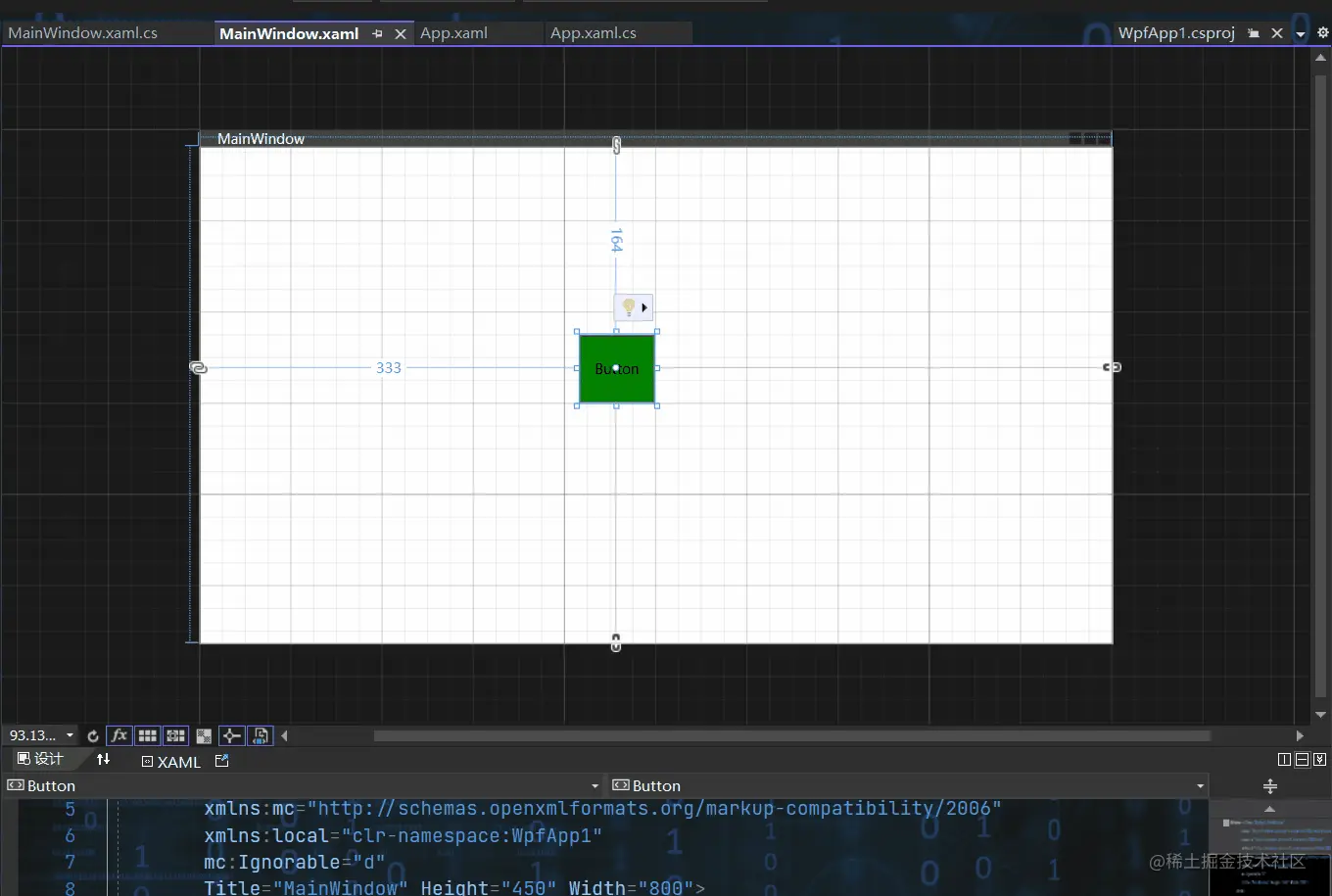Image resolution: width=1332 pixels, height=896 pixels.
Task: Click the markup-compatibility schema URL in code
Action: (x=655, y=808)
